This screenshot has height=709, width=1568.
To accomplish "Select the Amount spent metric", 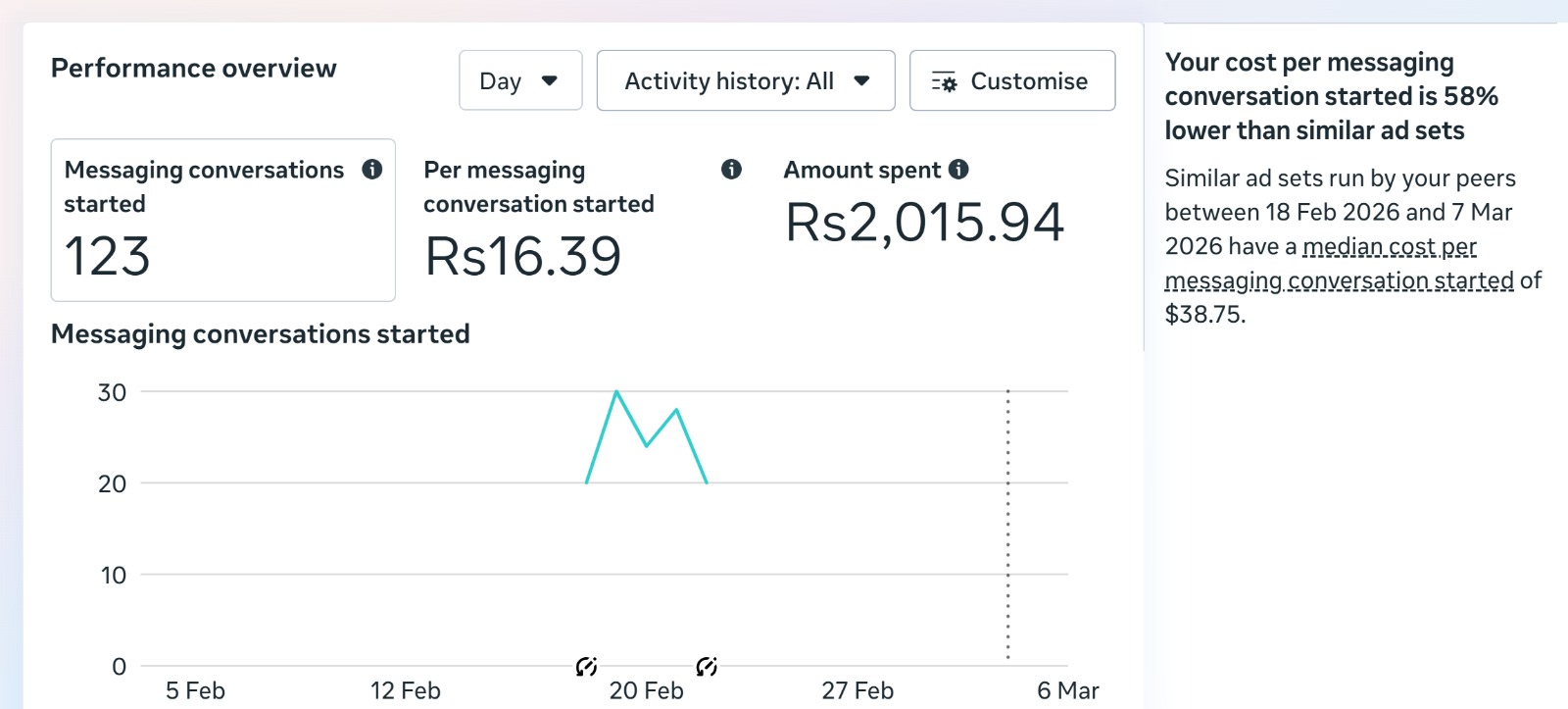I will [x=924, y=206].
